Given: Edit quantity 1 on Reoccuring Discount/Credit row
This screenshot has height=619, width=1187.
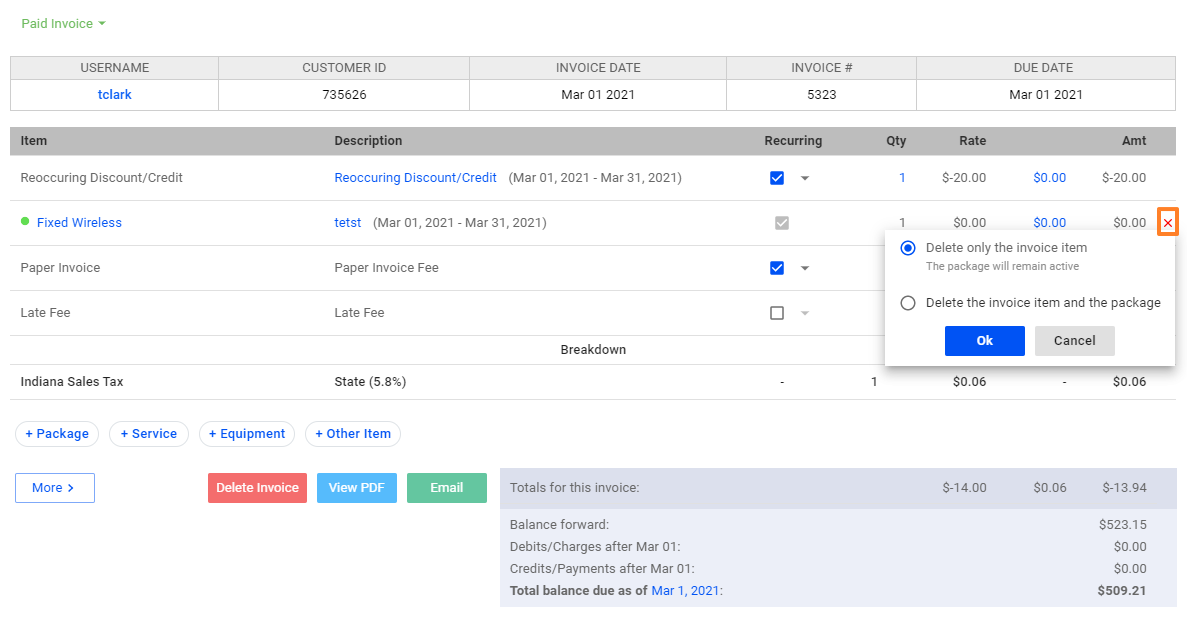Looking at the screenshot, I should coord(902,178).
